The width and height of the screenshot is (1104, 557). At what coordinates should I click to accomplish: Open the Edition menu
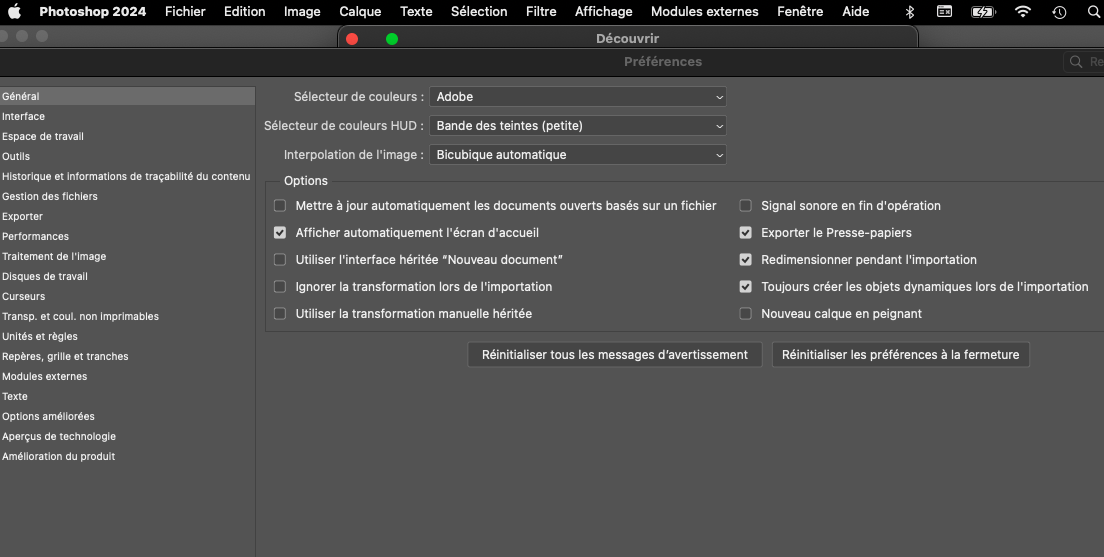[244, 11]
